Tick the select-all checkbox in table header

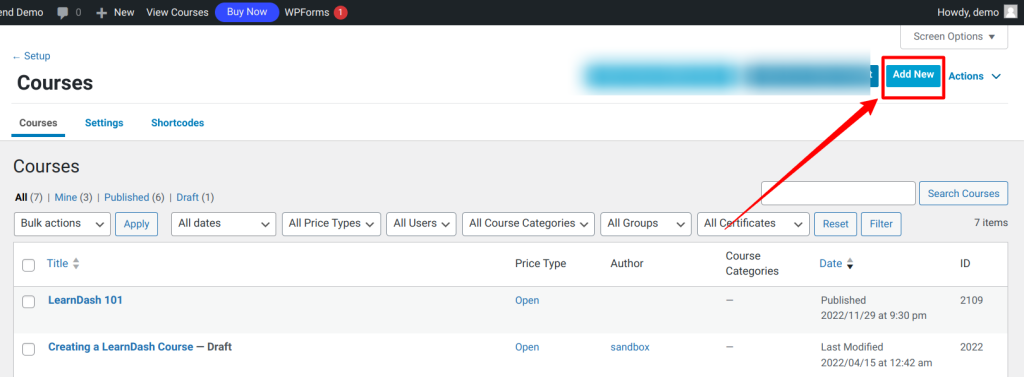tap(29, 265)
